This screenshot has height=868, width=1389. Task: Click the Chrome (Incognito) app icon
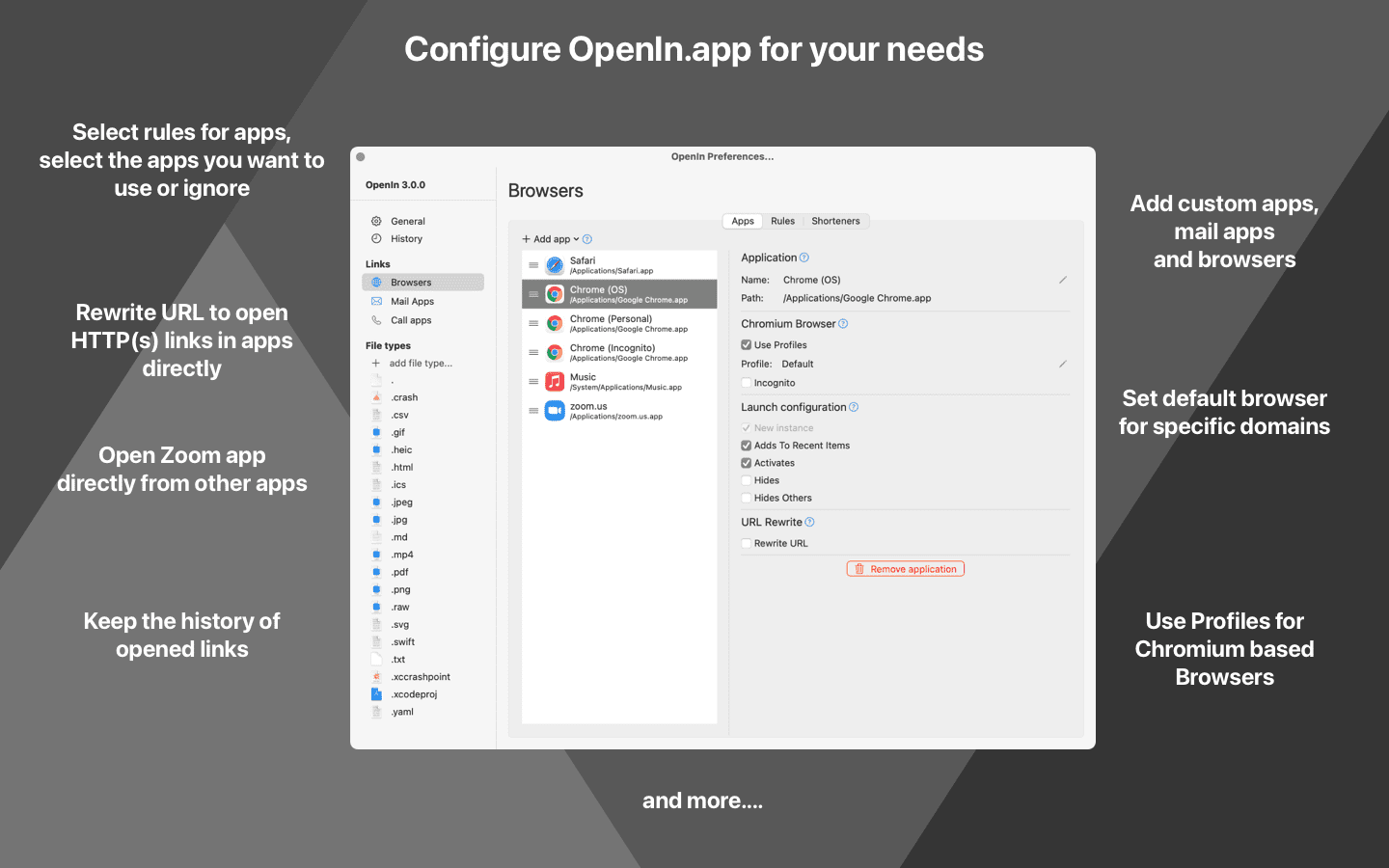pos(555,352)
